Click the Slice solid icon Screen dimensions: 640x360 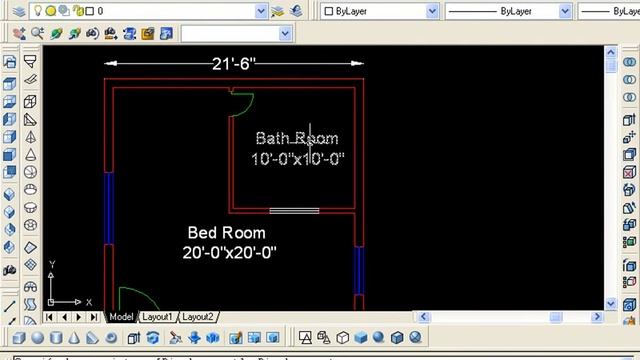coord(176,338)
